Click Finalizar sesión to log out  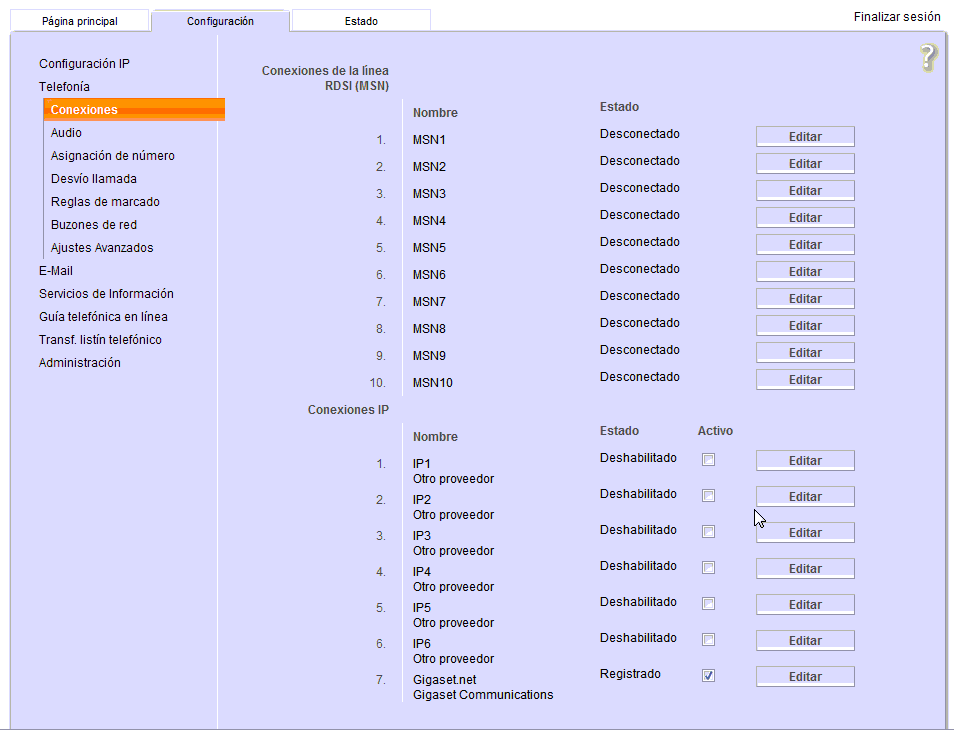click(896, 17)
